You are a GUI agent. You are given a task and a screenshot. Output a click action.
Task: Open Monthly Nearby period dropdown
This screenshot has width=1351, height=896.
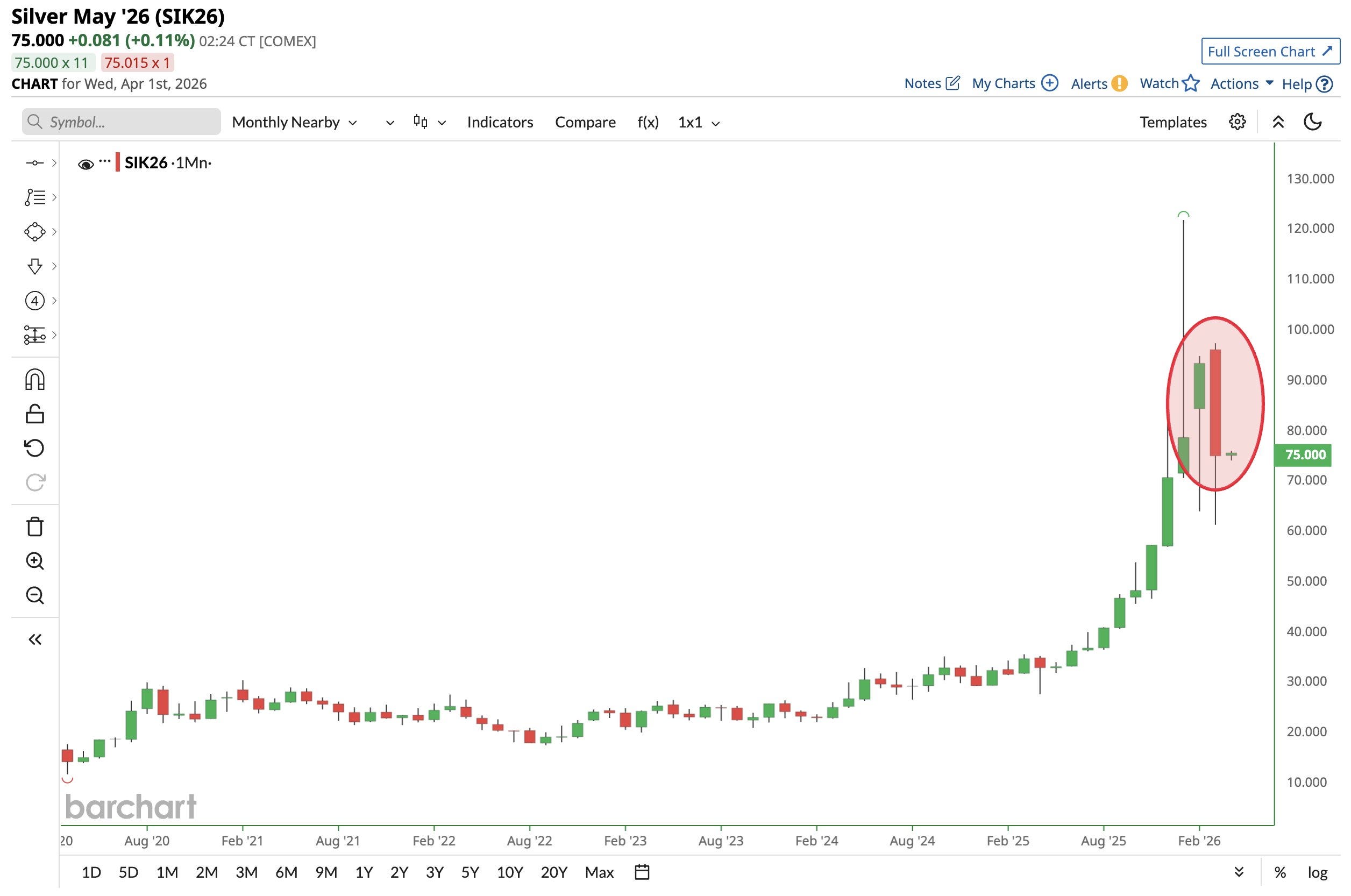(294, 122)
